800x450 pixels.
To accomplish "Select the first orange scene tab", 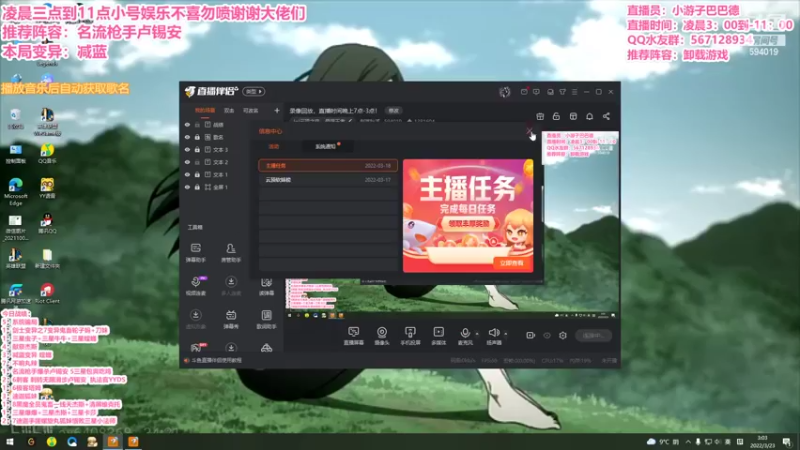I will pyautogui.click(x=205, y=110).
